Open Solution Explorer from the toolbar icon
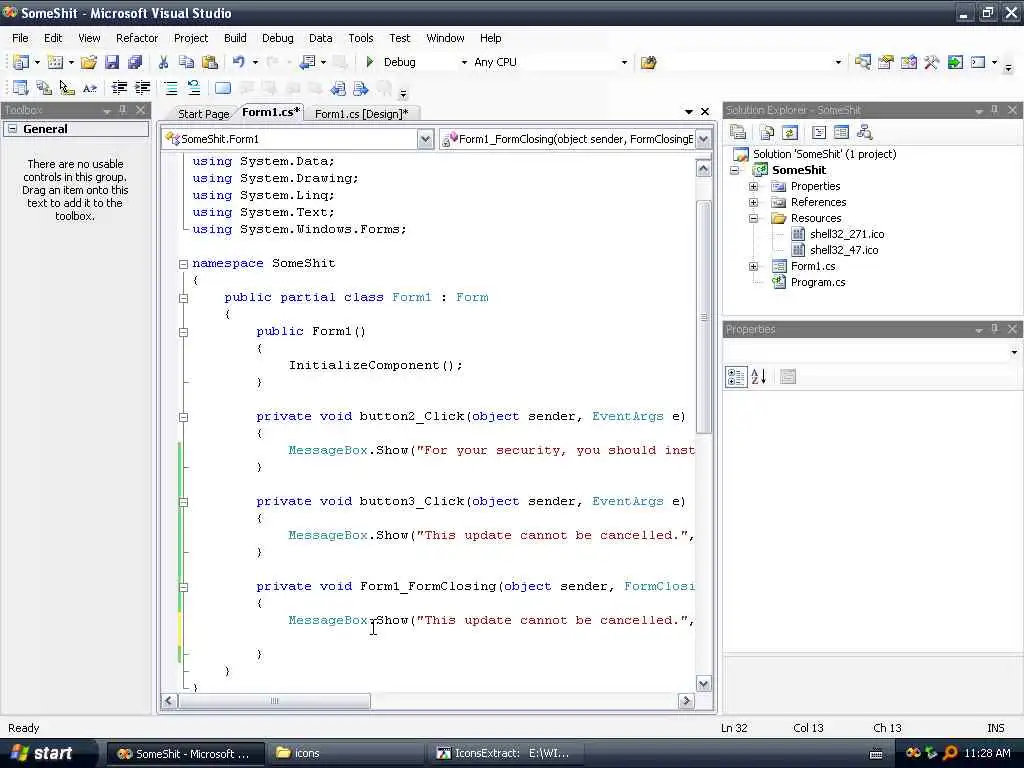This screenshot has height=768, width=1024. click(863, 62)
